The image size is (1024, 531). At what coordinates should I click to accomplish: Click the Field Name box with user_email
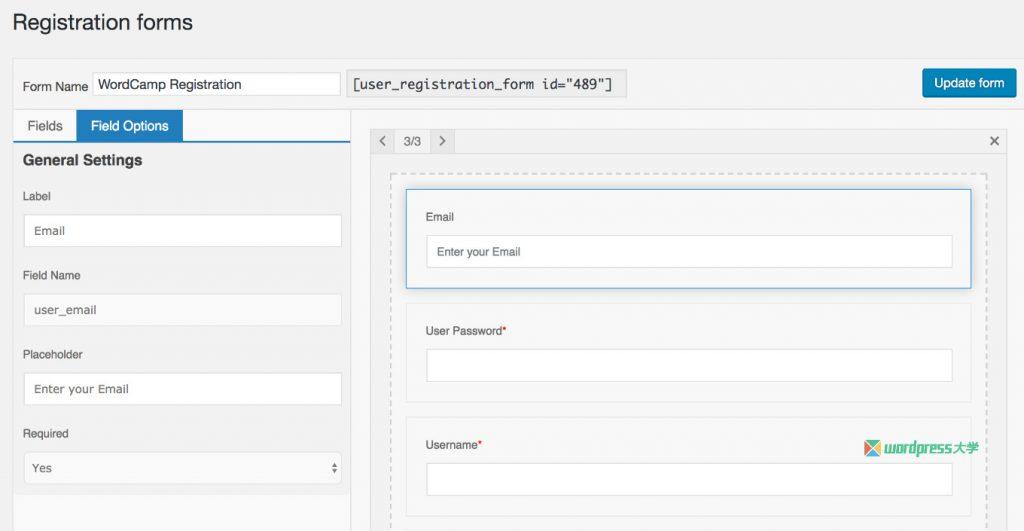click(182, 310)
